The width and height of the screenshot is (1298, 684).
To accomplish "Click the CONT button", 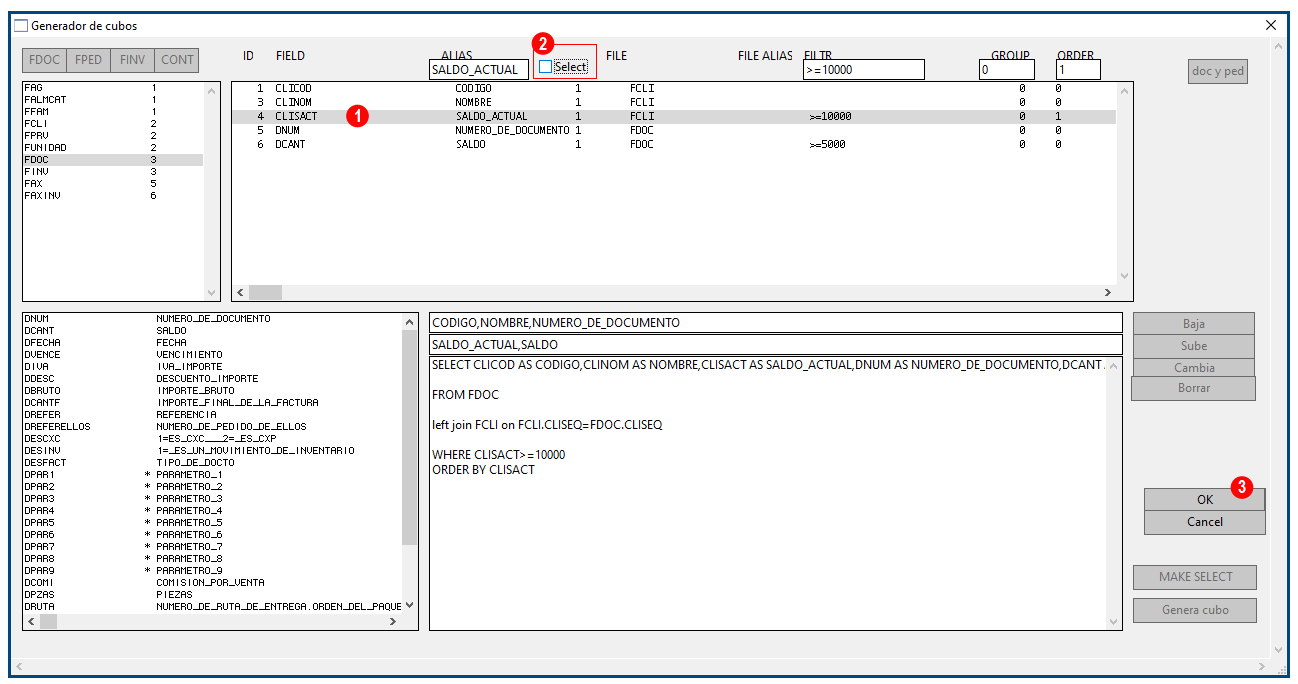I will pos(177,60).
